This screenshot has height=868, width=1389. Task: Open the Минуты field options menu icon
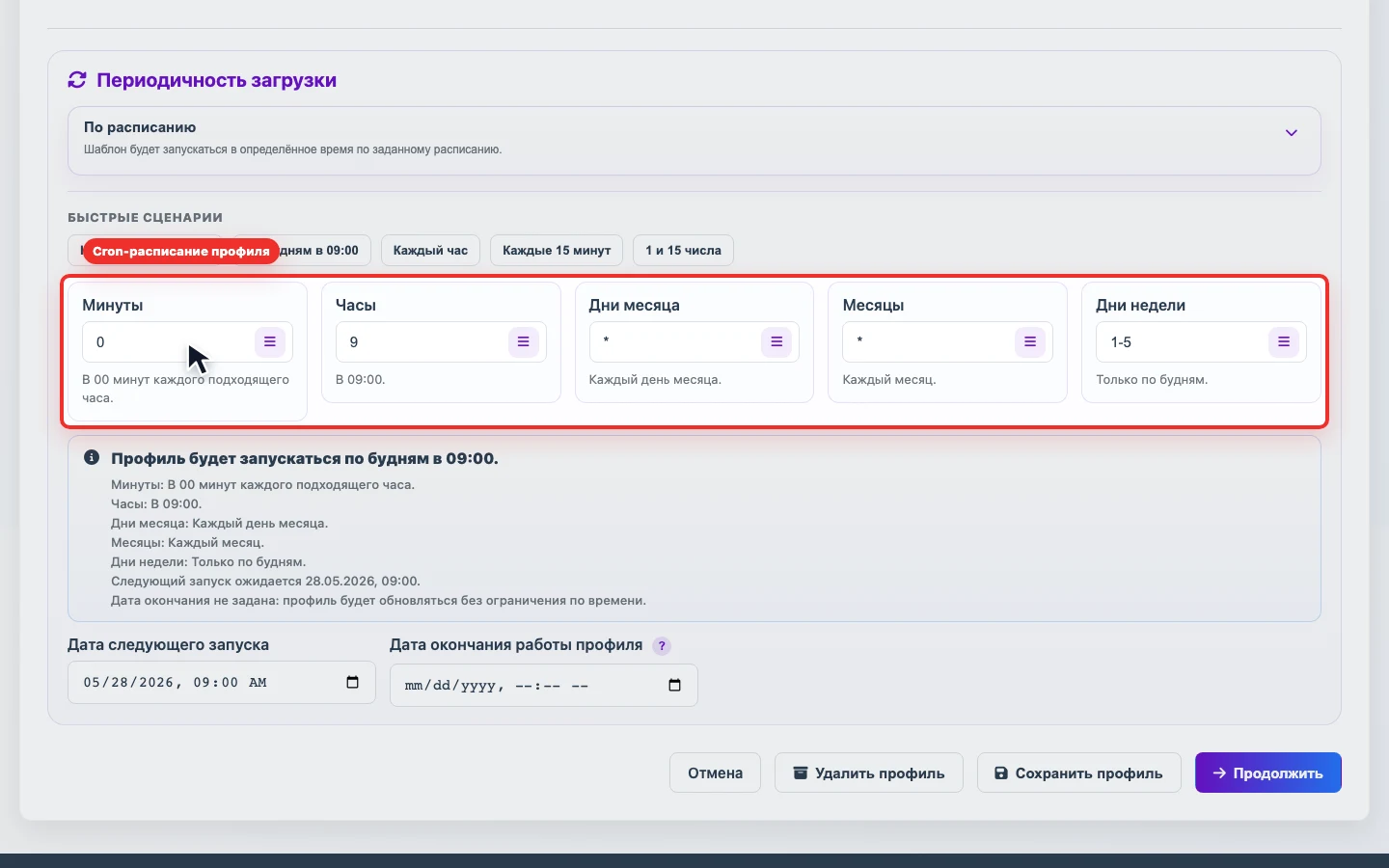pos(270,342)
